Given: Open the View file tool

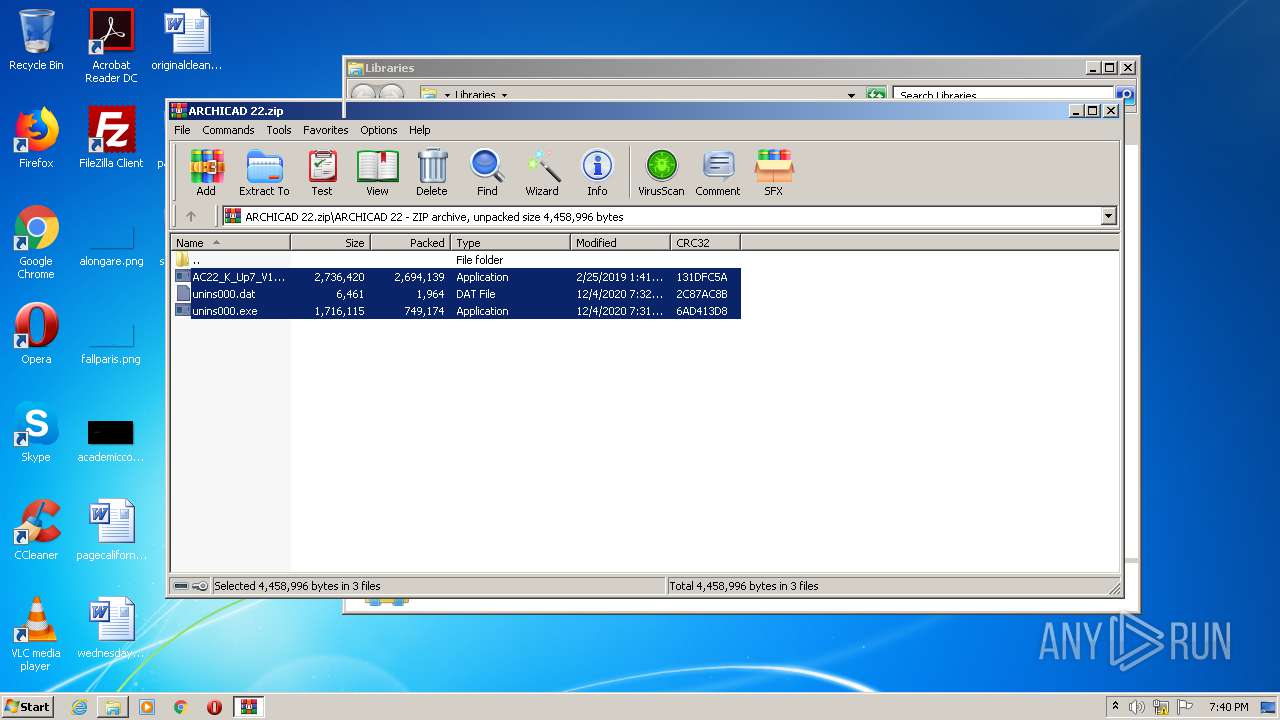Looking at the screenshot, I should click(377, 173).
